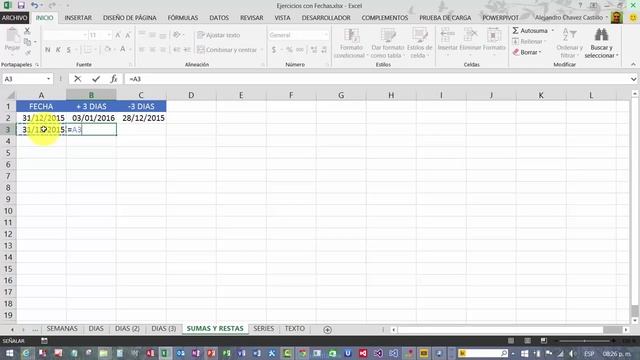The height and width of the screenshot is (360, 640).
Task: Open the Insert Function fx dialog
Action: [113, 79]
